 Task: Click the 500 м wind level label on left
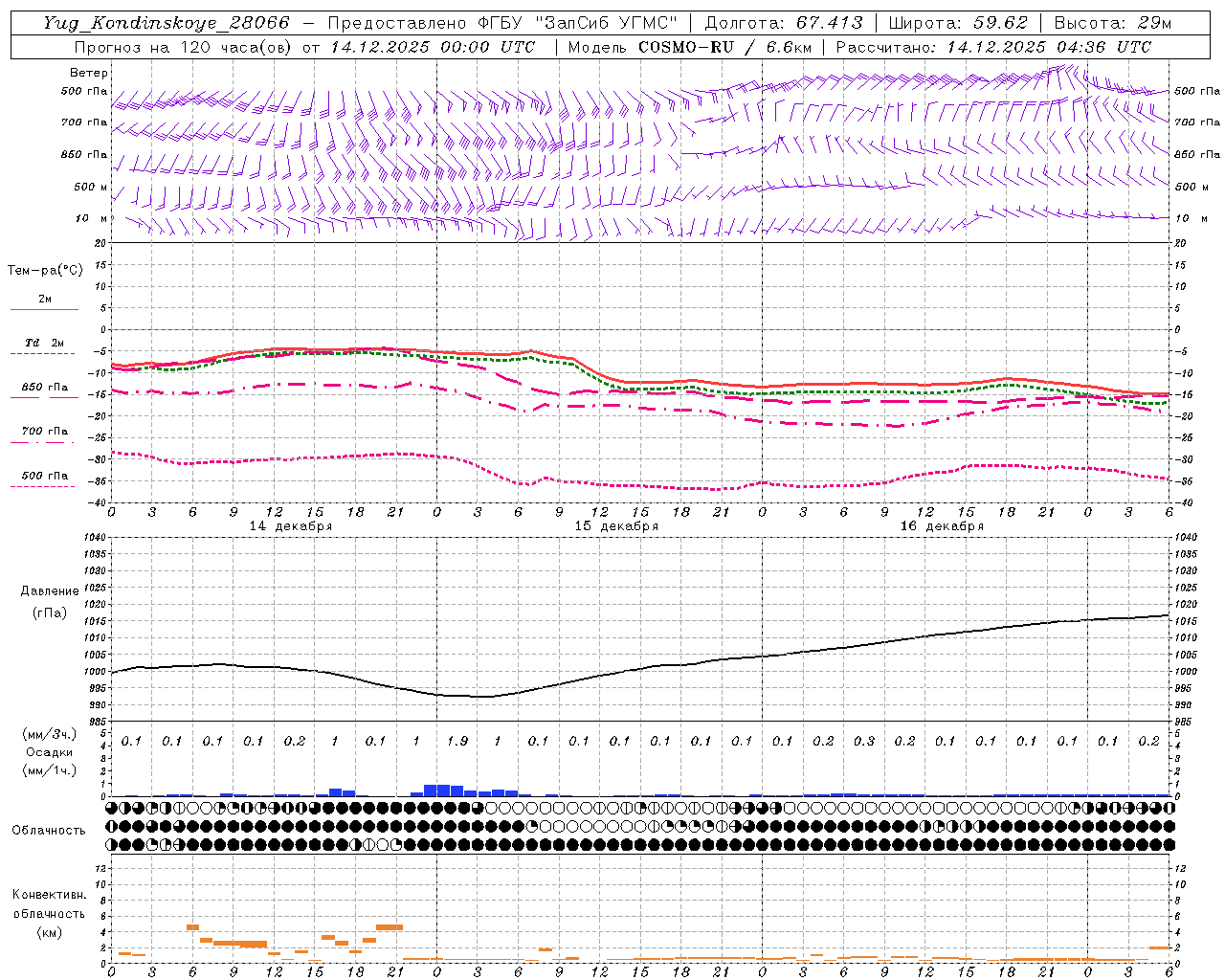[92, 187]
